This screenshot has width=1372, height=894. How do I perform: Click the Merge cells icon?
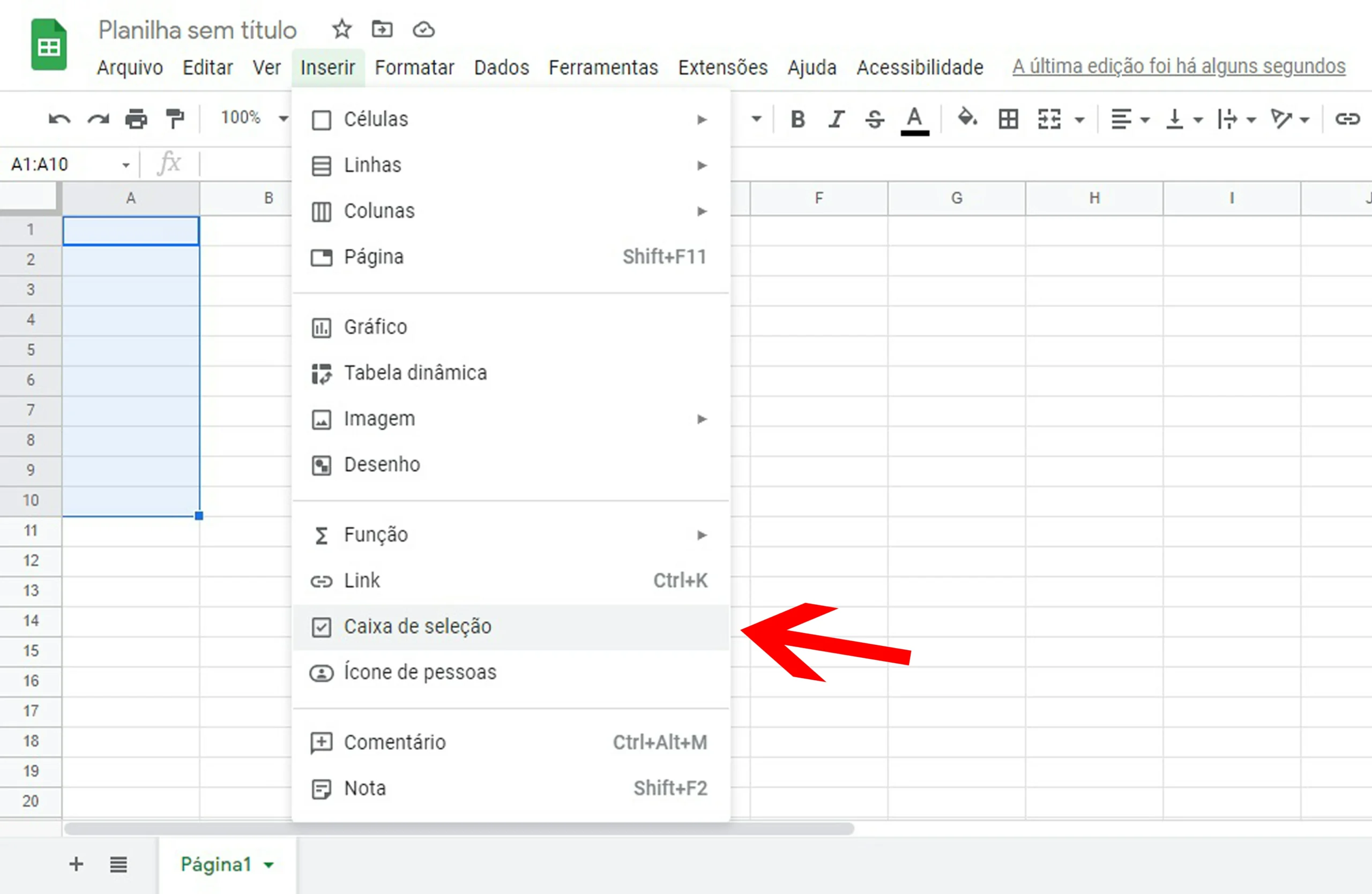1049,119
